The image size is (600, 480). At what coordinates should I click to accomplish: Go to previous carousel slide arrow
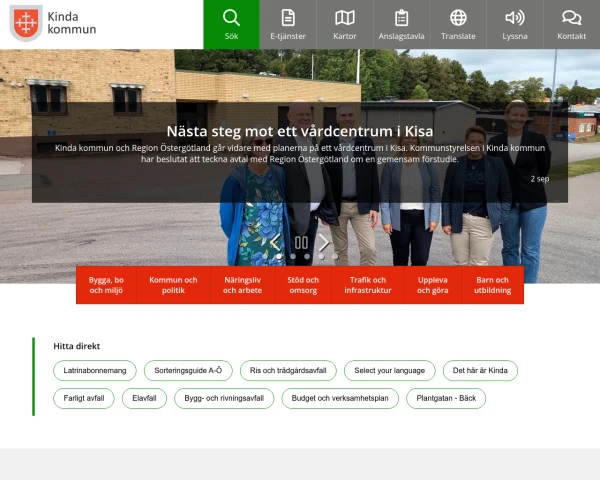[276, 242]
